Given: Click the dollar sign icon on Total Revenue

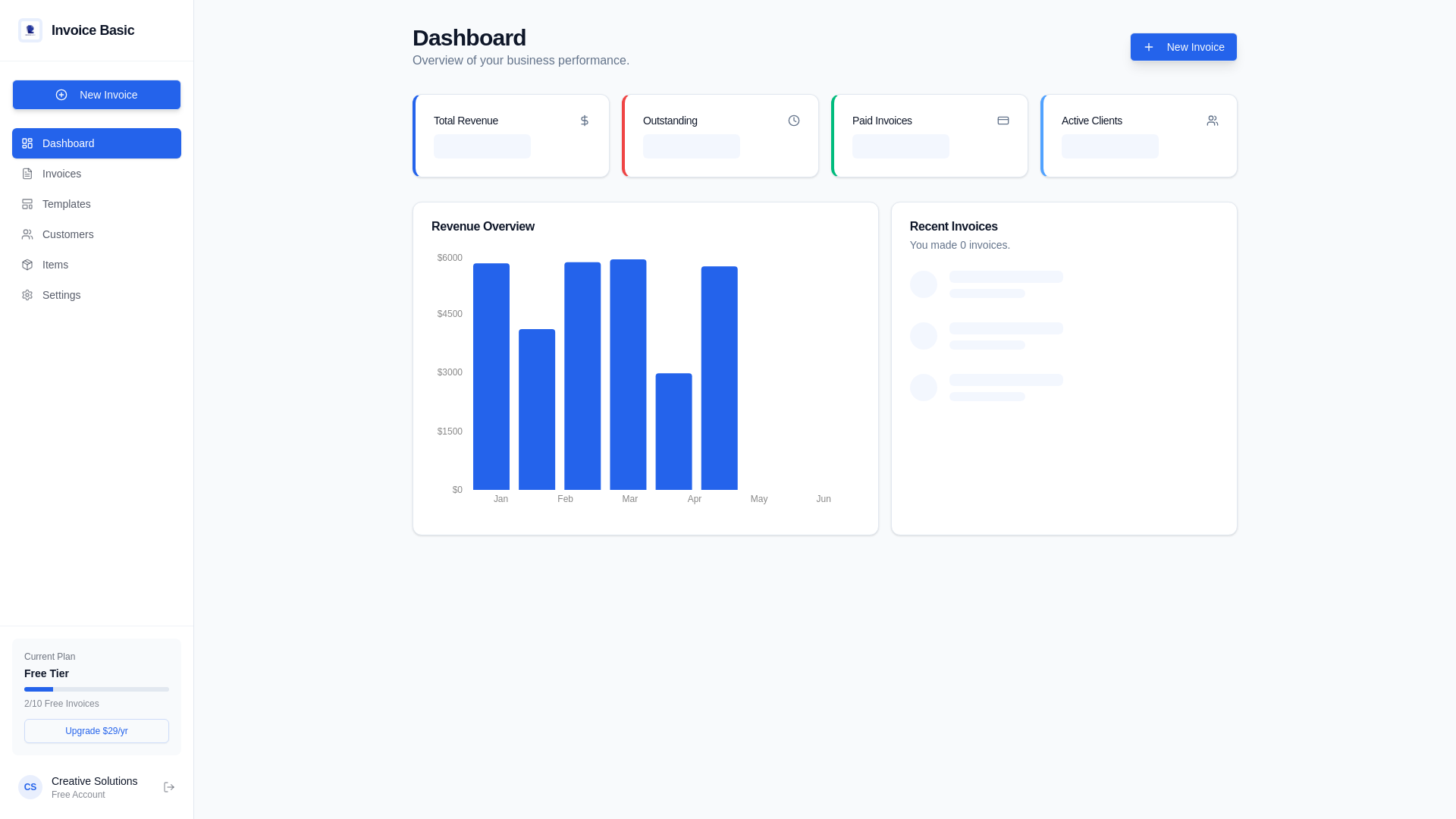Looking at the screenshot, I should coord(584,121).
